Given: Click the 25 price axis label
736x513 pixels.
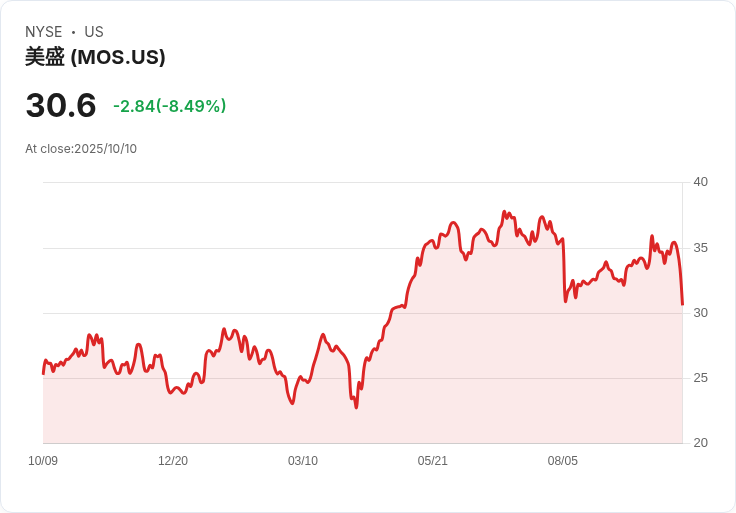Looking at the screenshot, I should [x=700, y=378].
